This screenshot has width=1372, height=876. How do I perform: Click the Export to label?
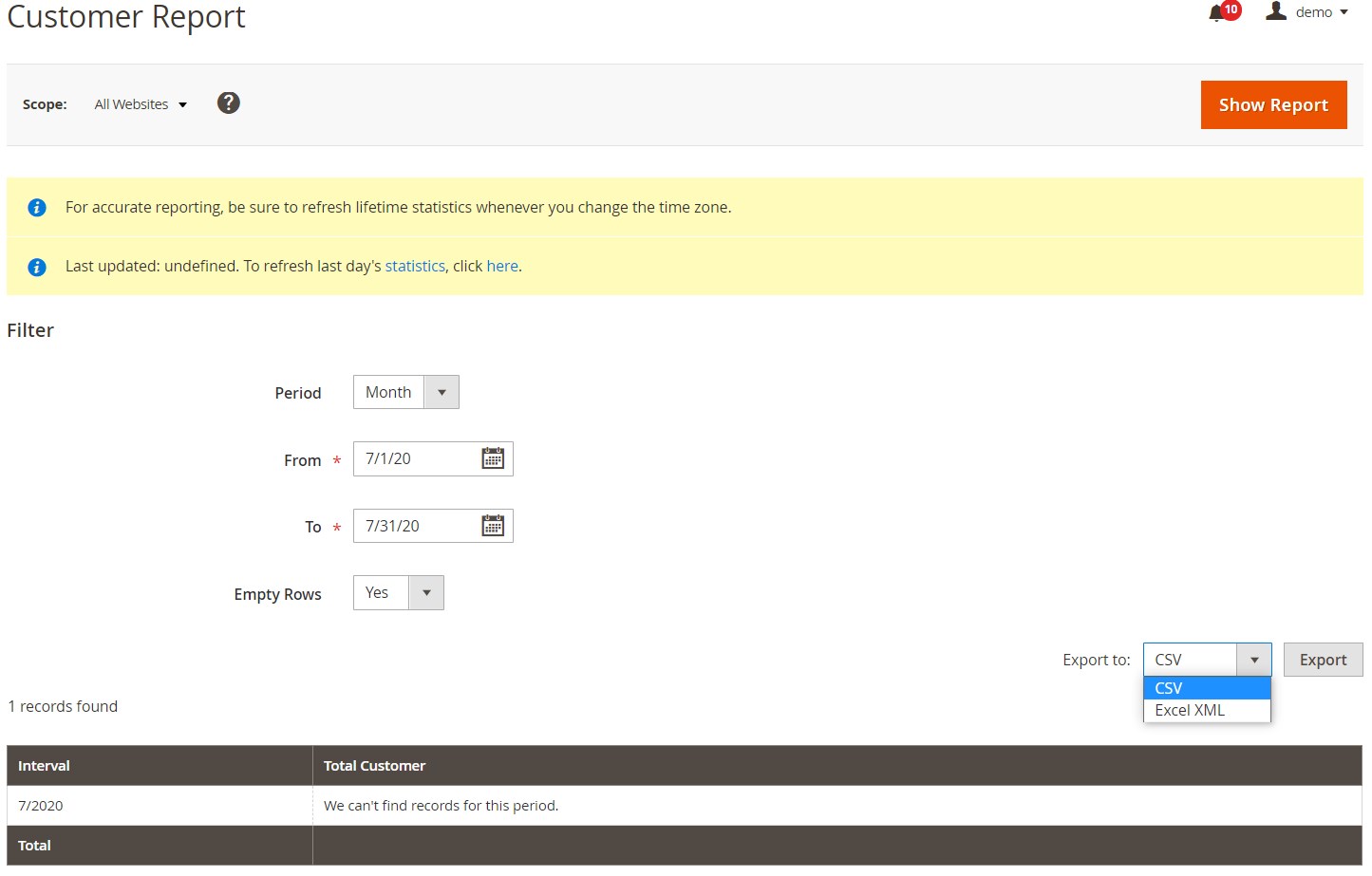pyautogui.click(x=1097, y=660)
